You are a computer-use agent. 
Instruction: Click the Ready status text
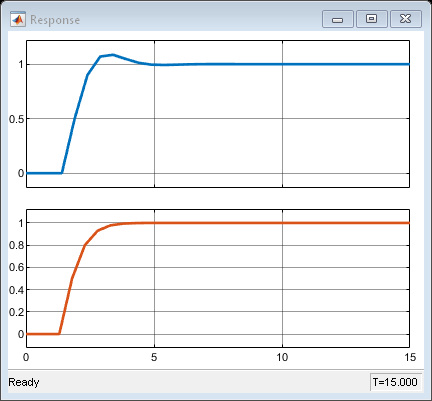(x=24, y=382)
